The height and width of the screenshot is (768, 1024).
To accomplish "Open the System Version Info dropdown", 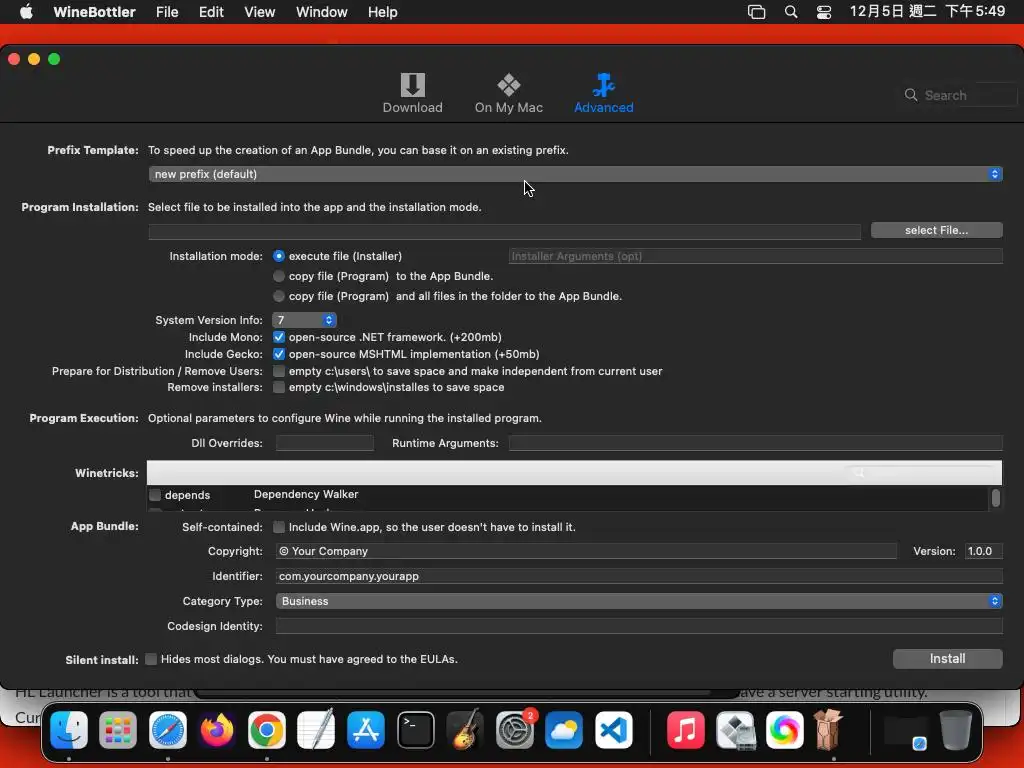I will coord(304,320).
